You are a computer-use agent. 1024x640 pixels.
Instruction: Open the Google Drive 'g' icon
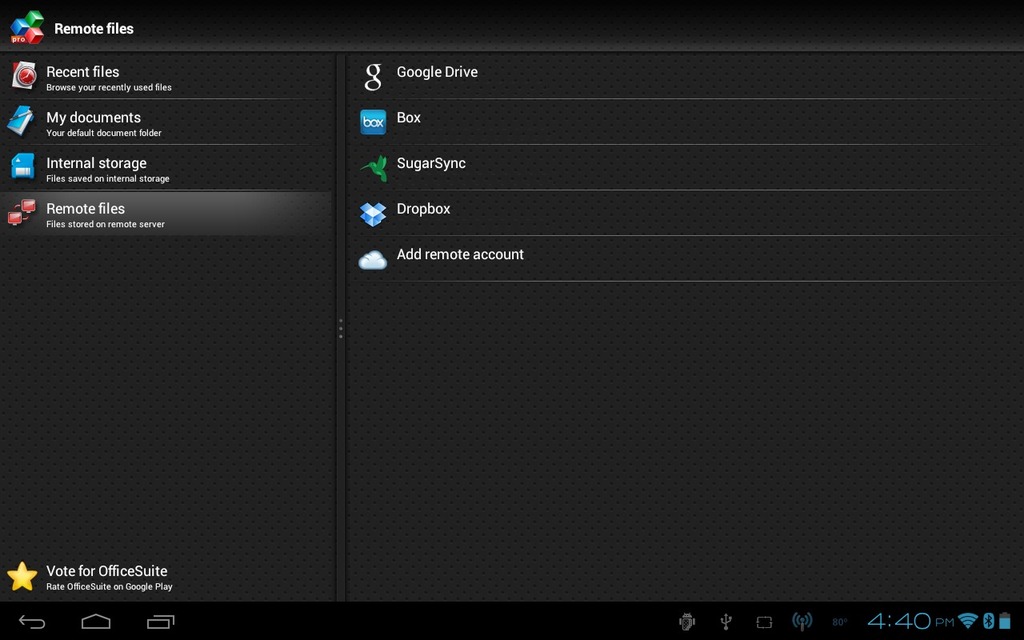coord(373,76)
